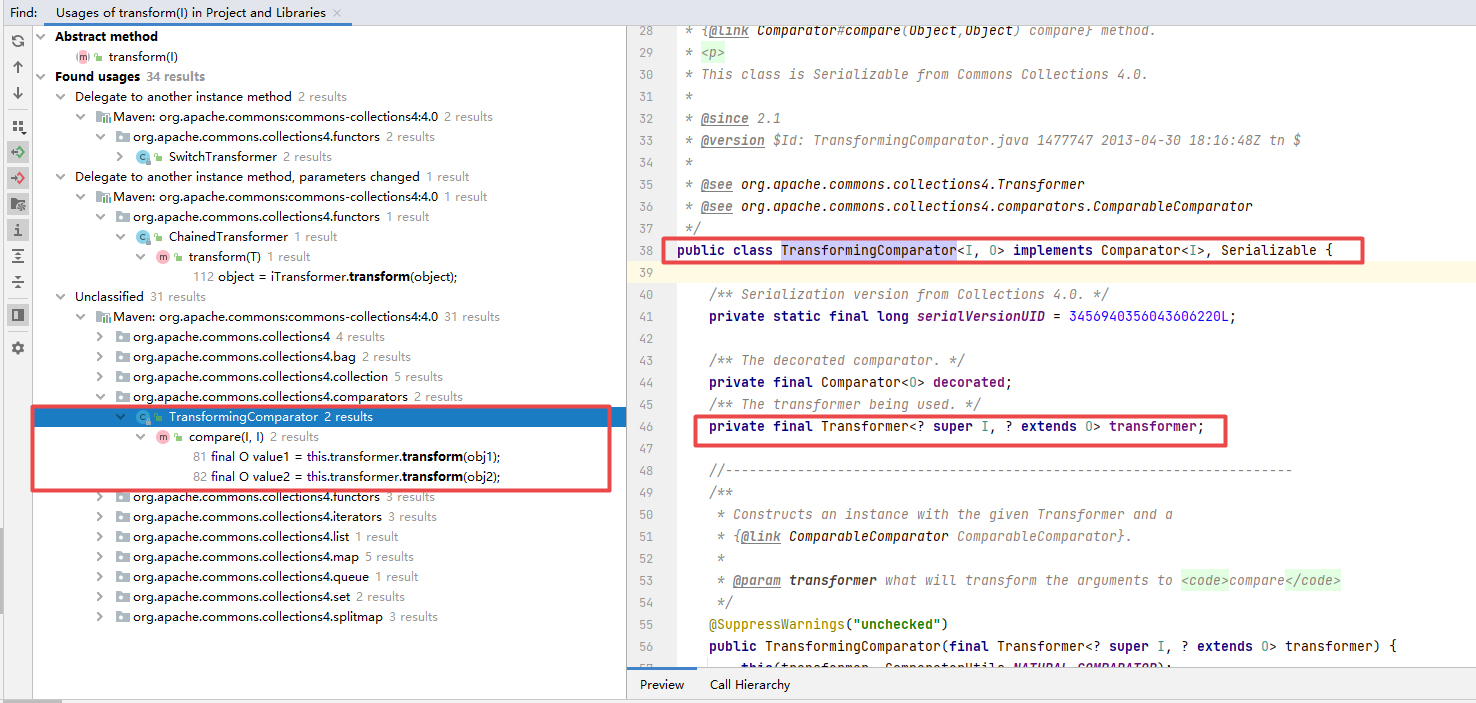The height and width of the screenshot is (703, 1476).
Task: Collapse the Unclassified results group
Action: tap(60, 296)
